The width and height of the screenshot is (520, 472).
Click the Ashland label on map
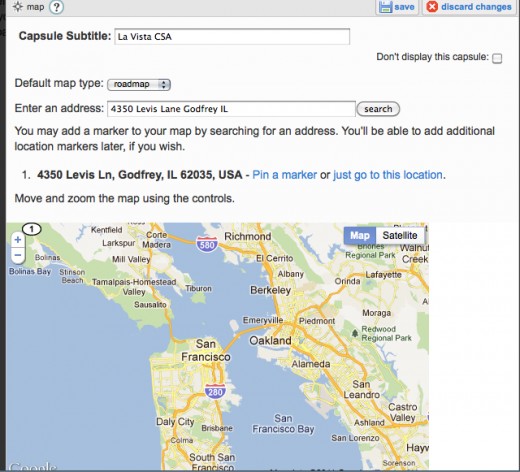point(369,423)
